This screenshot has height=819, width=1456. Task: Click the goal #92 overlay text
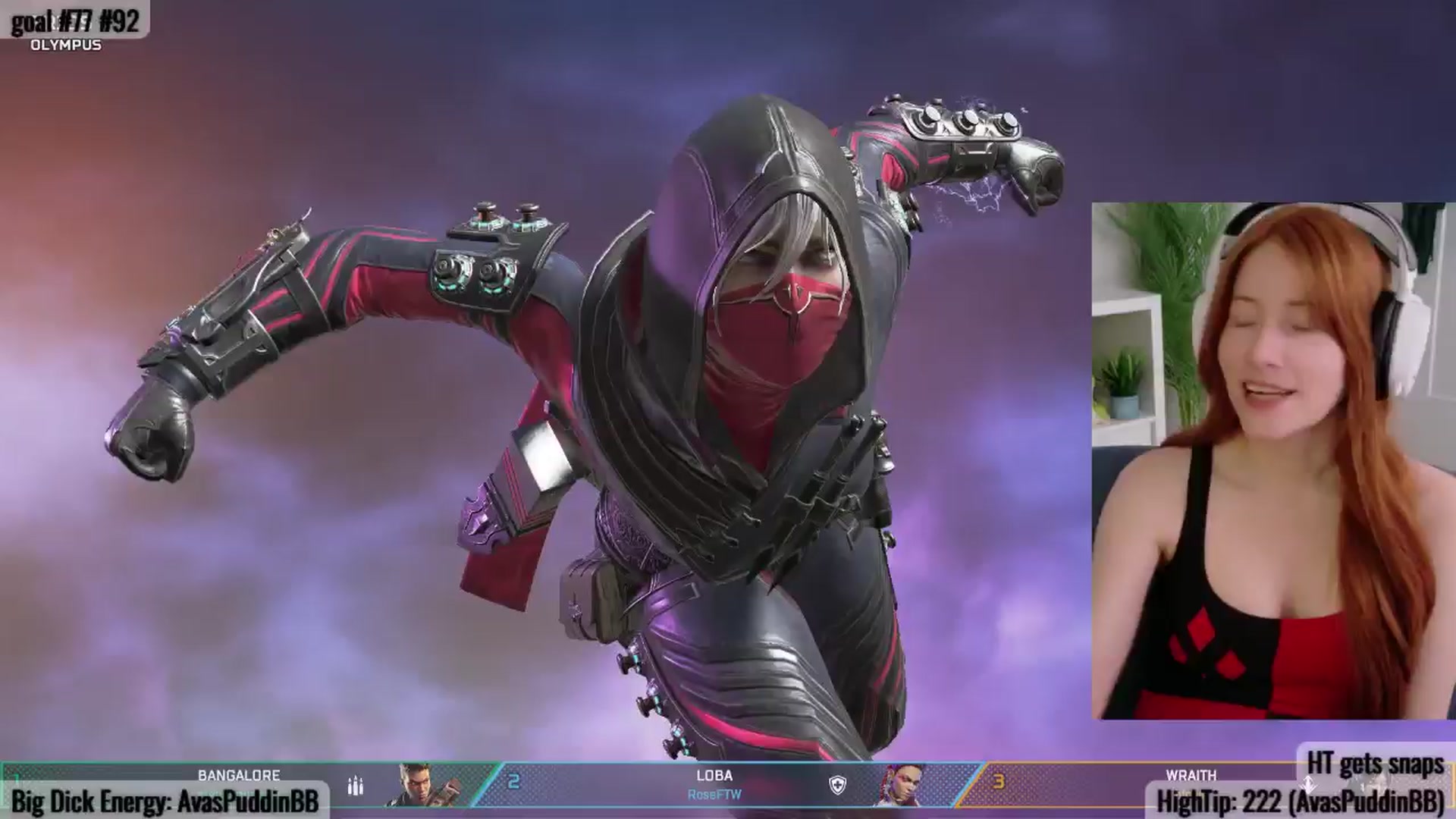75,21
